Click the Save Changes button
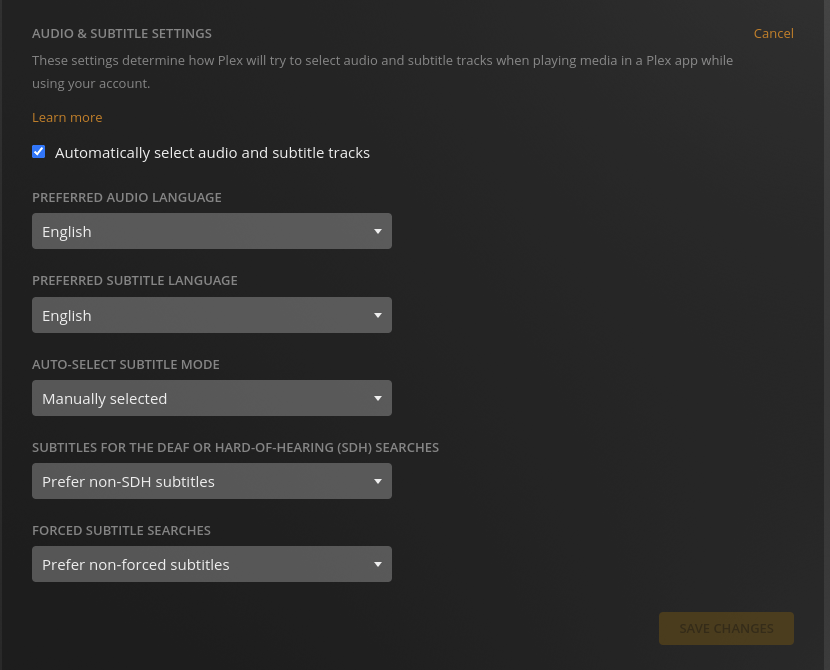The image size is (830, 670). (726, 629)
